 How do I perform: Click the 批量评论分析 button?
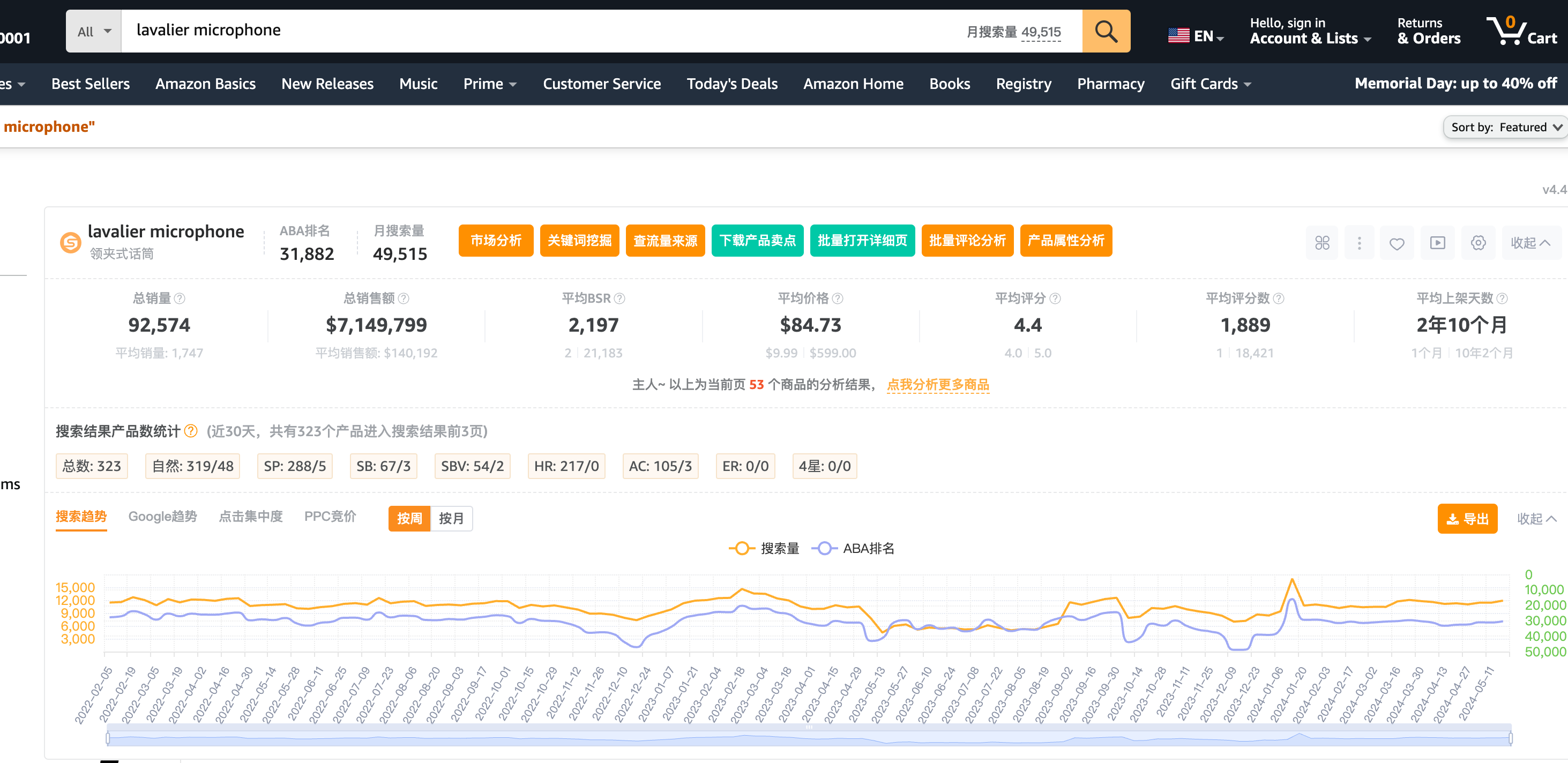click(967, 241)
